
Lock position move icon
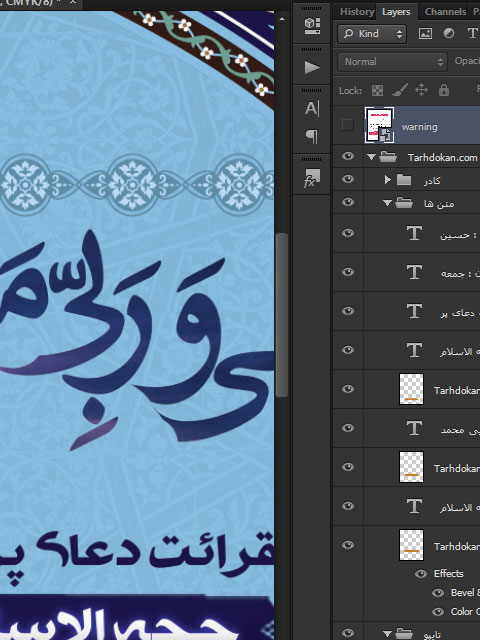(x=421, y=90)
